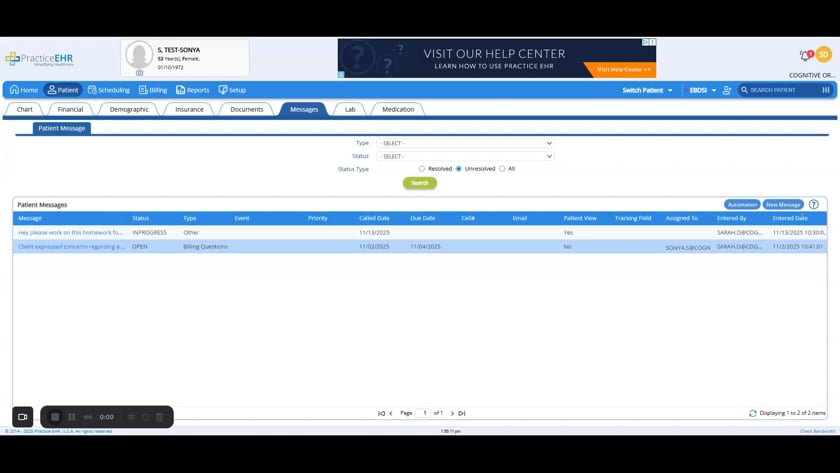This screenshot has width=840, height=473.
Task: Open the 'Client expressed concerns' message
Action: click(71, 247)
